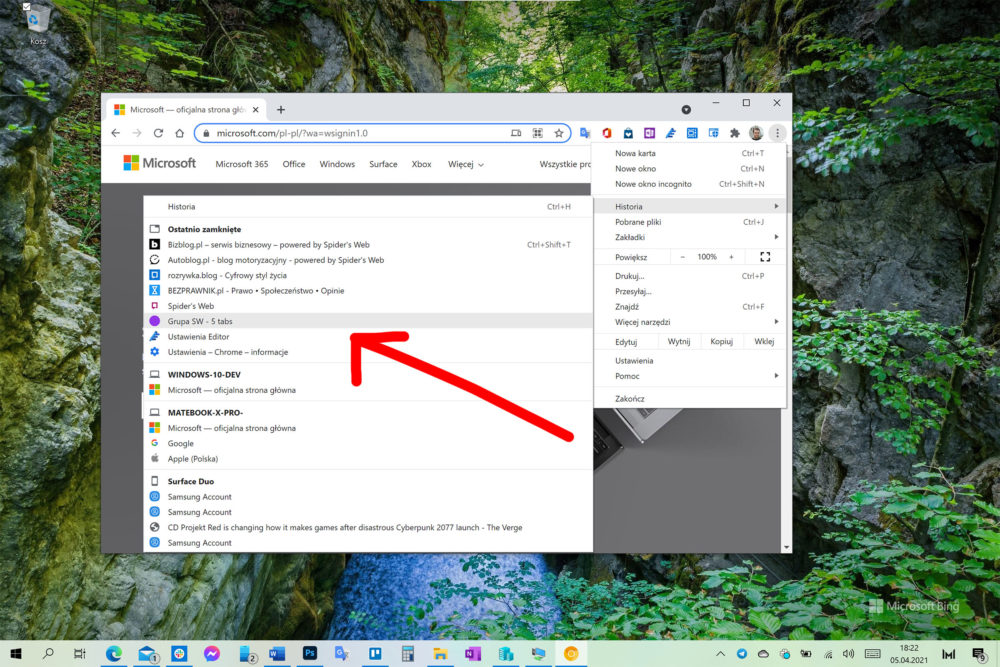The height and width of the screenshot is (667, 1000).
Task: Open Photoshop from the taskbar
Action: [309, 653]
